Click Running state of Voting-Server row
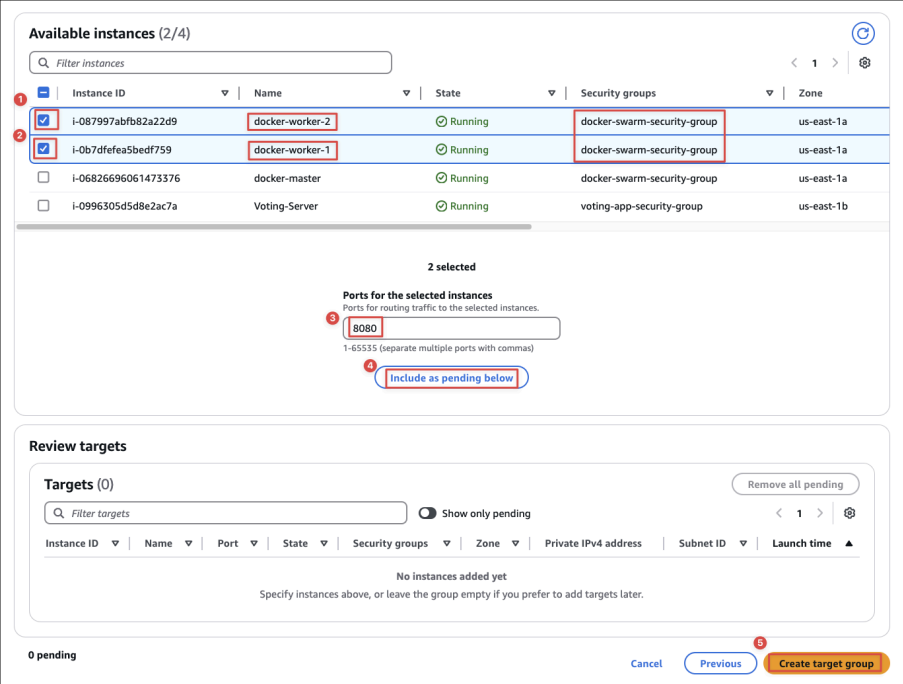The image size is (903, 684). [462, 206]
